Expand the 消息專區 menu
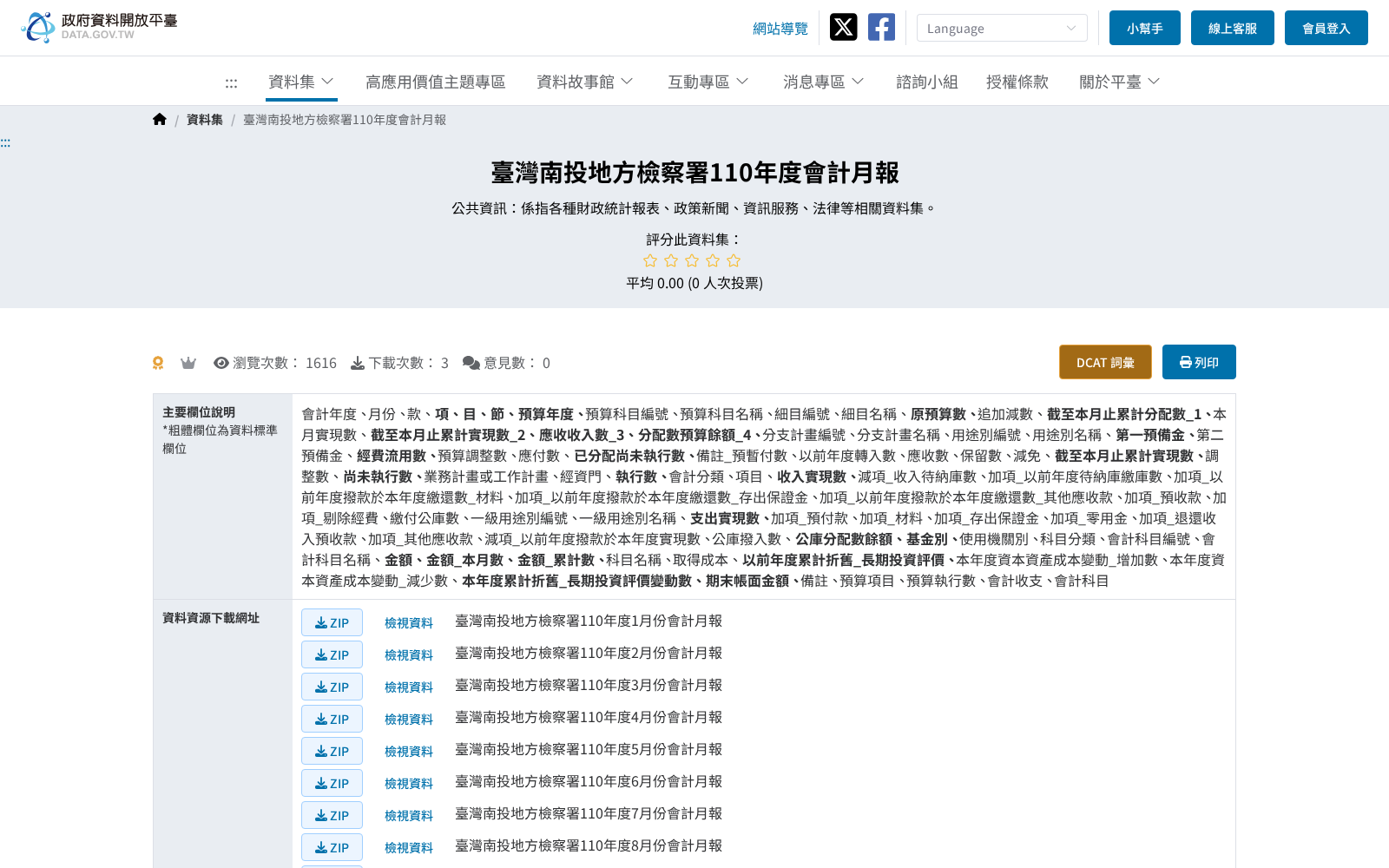The image size is (1389, 868). [824, 82]
